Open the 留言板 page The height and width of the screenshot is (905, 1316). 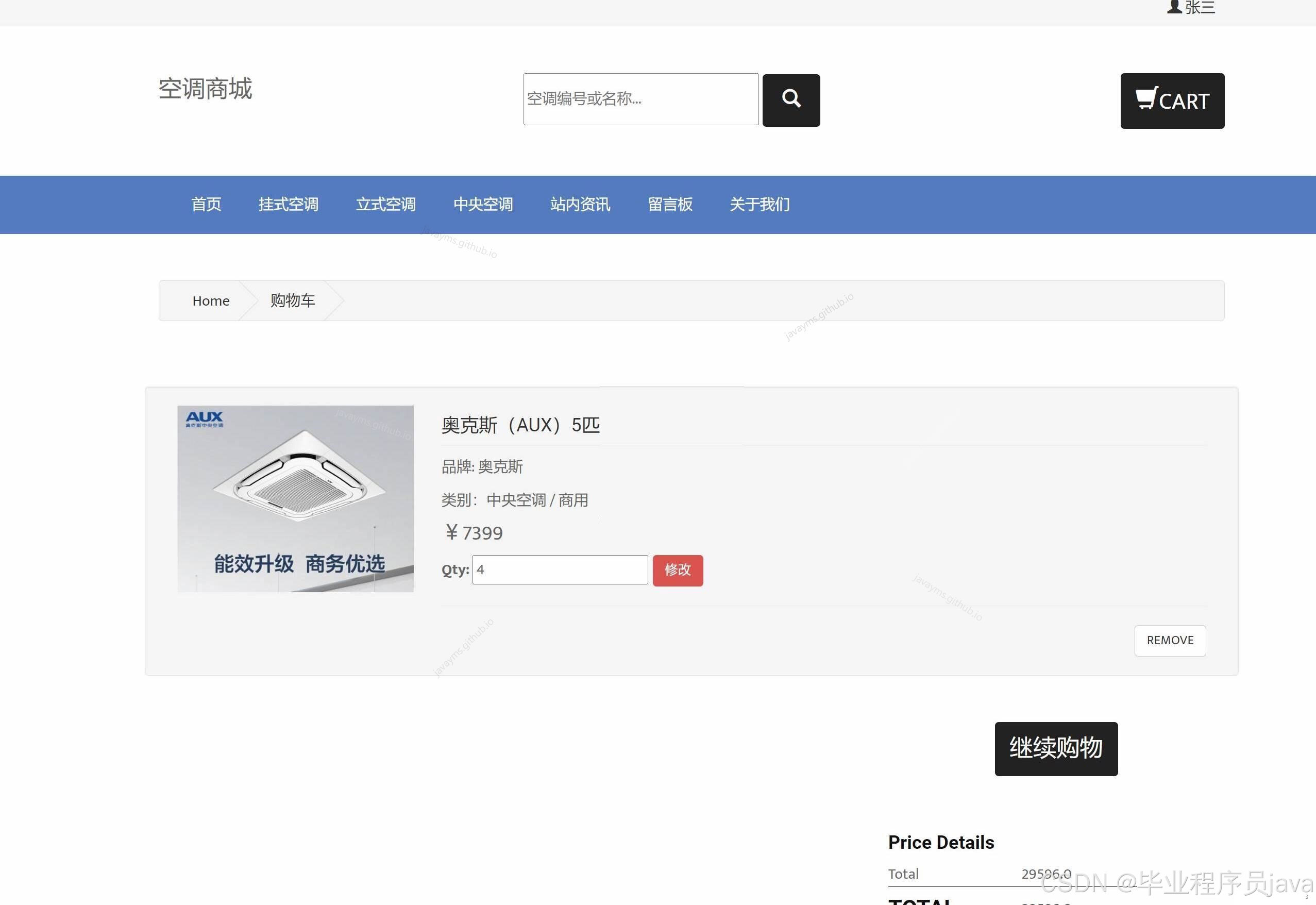669,204
